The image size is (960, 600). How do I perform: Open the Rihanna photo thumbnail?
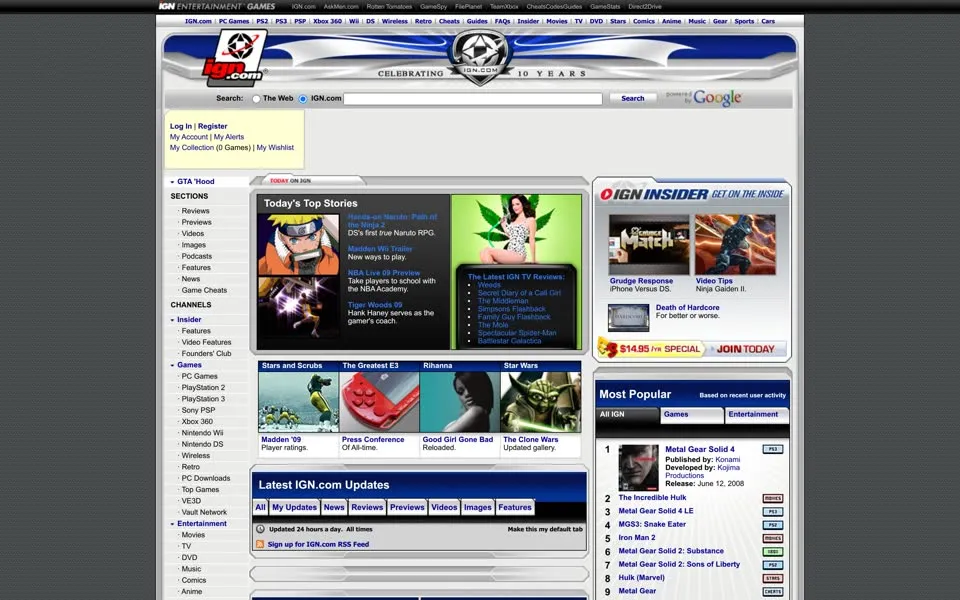[x=460, y=402]
